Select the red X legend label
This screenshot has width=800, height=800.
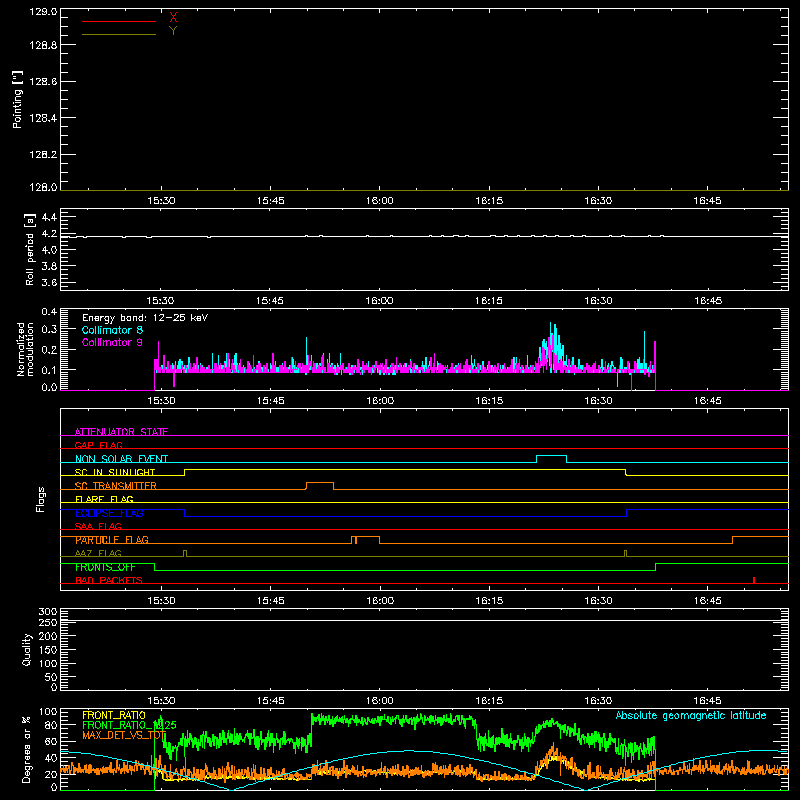pyautogui.click(x=173, y=18)
